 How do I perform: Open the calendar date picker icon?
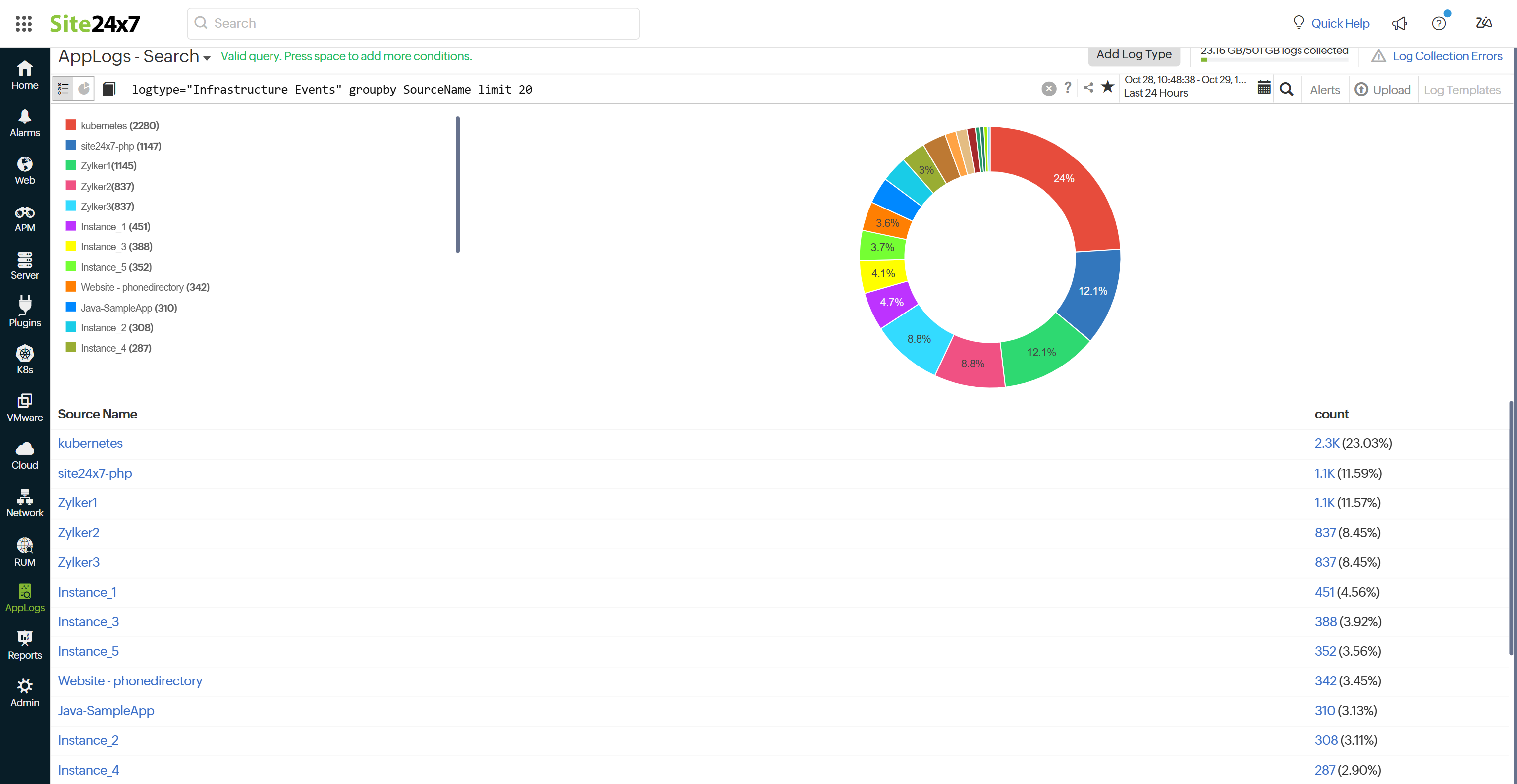pos(1264,88)
